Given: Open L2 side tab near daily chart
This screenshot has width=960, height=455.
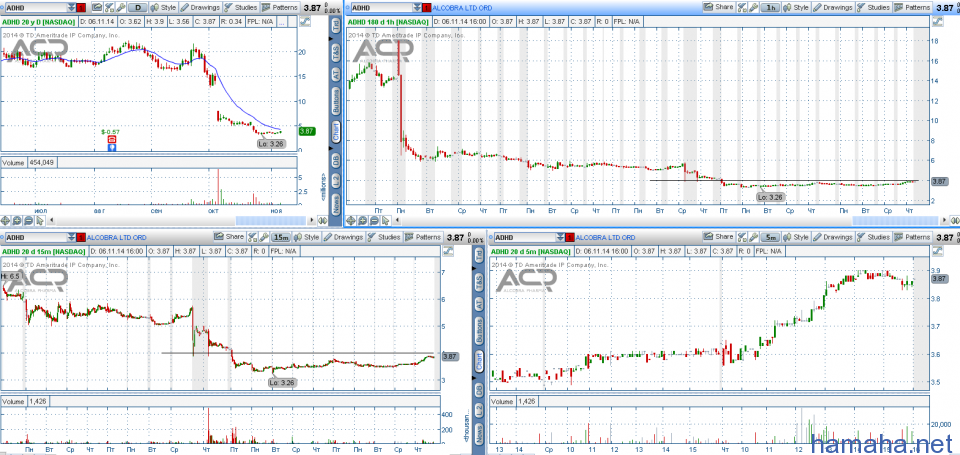Looking at the screenshot, I should tap(336, 181).
